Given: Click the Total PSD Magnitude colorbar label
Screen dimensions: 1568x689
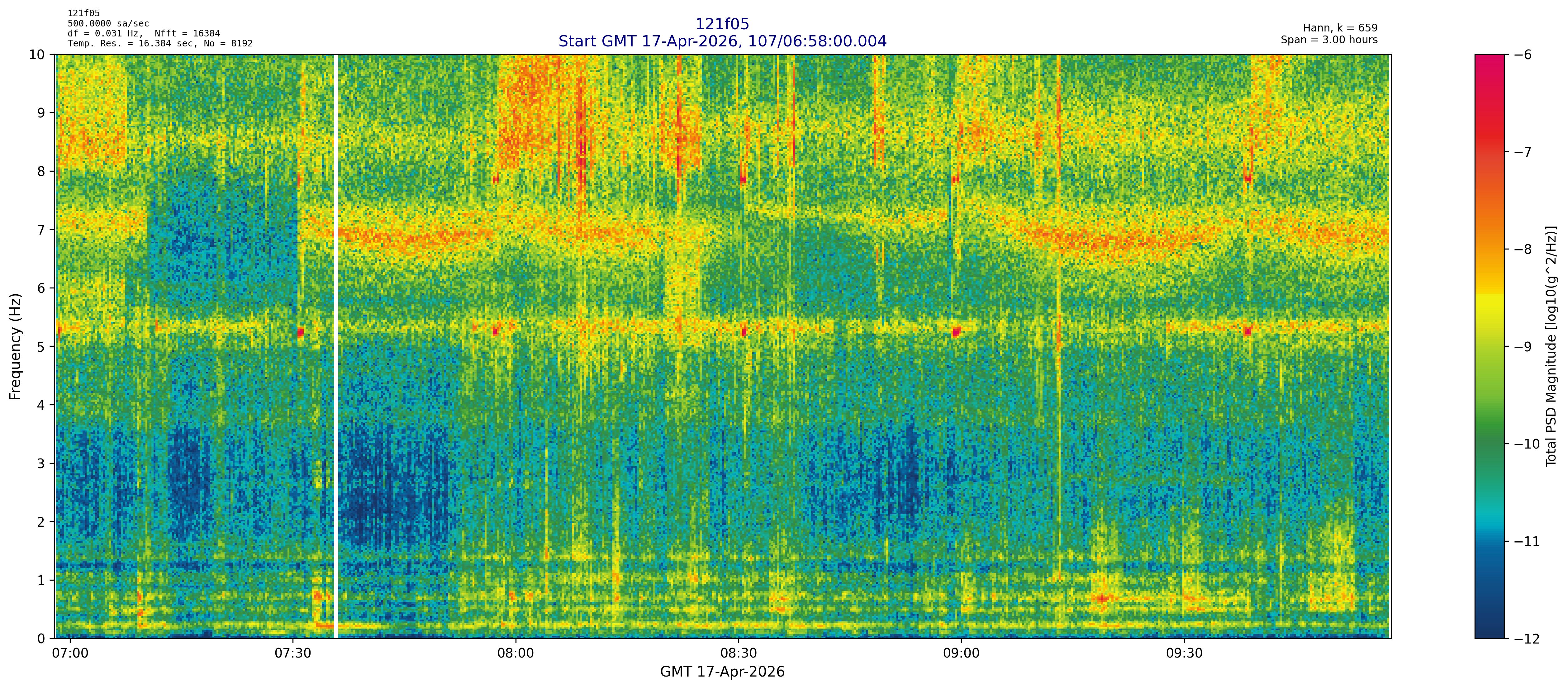Looking at the screenshot, I should (1551, 346).
